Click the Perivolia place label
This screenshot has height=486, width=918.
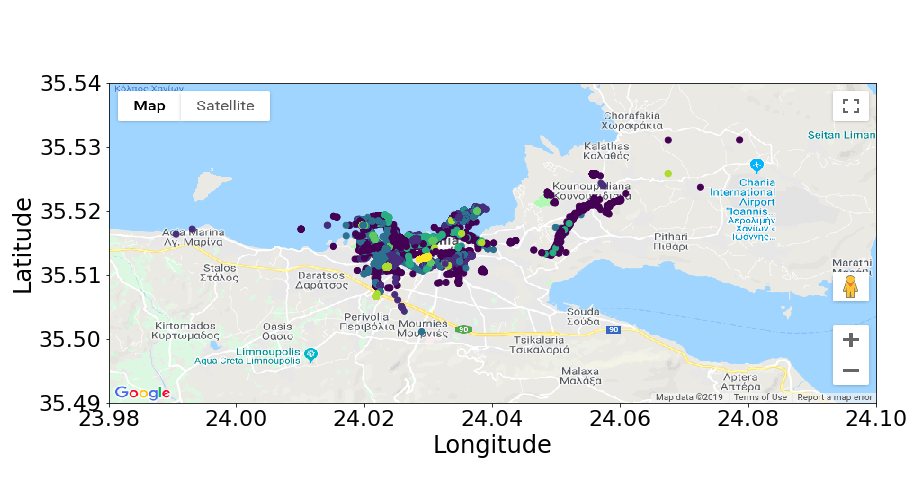point(366,321)
